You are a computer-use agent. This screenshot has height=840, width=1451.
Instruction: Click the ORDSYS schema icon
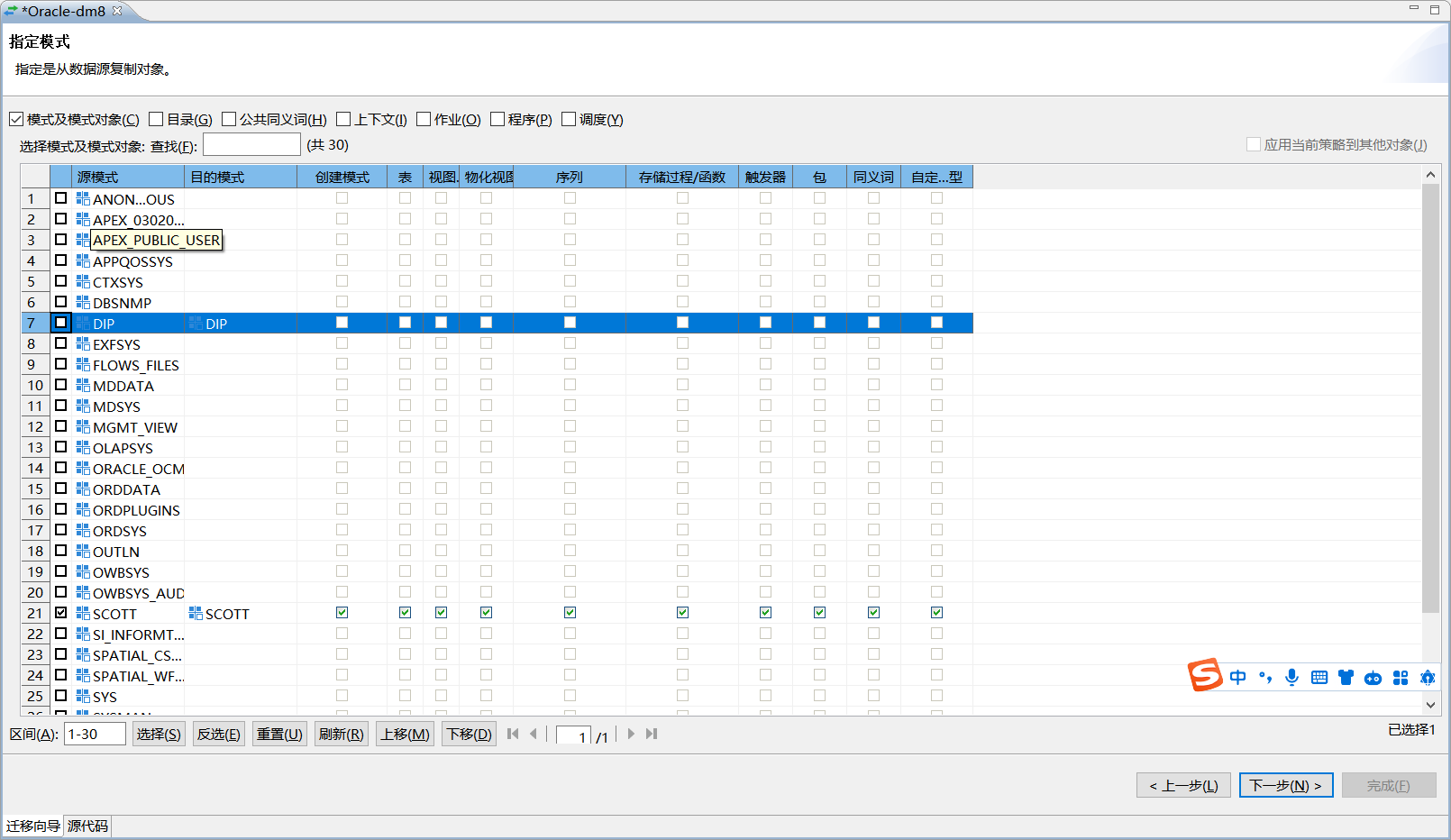83,531
